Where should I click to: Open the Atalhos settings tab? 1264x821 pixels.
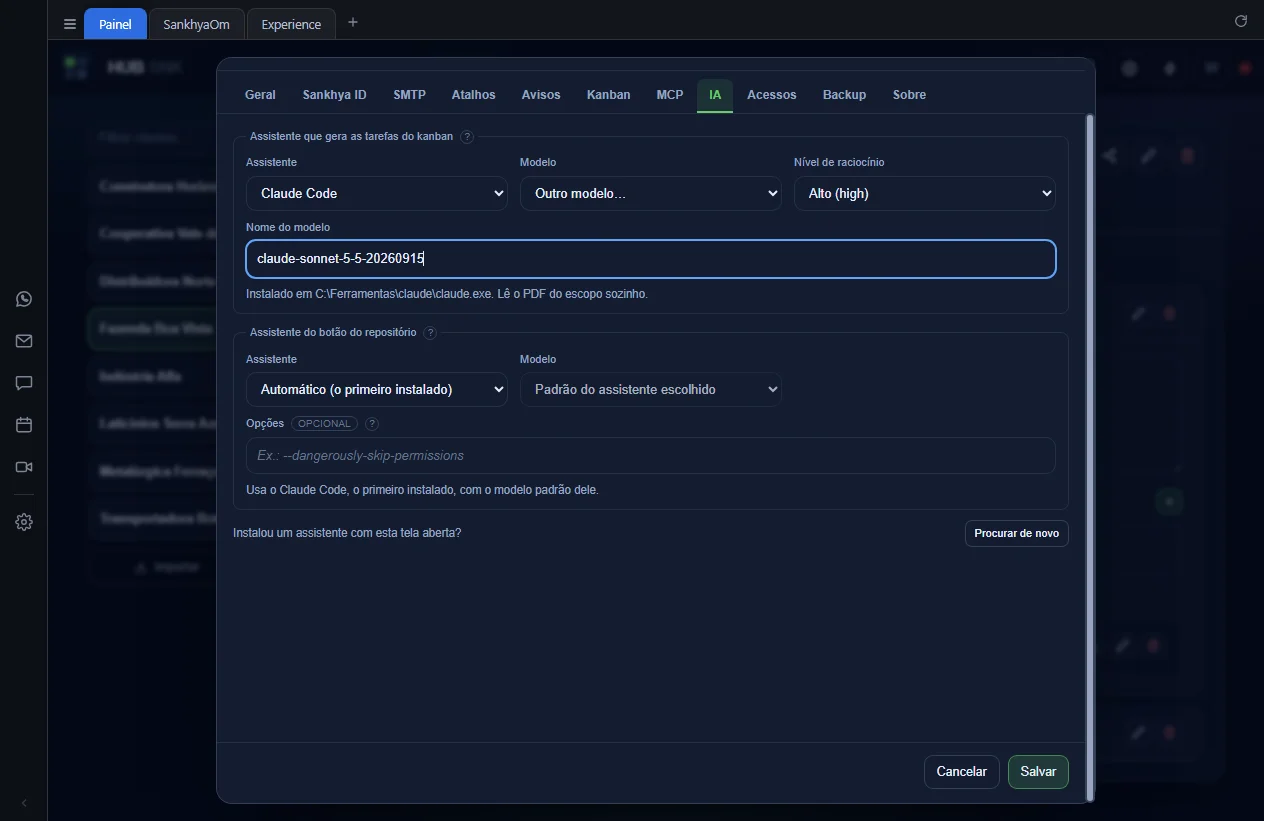tap(473, 95)
